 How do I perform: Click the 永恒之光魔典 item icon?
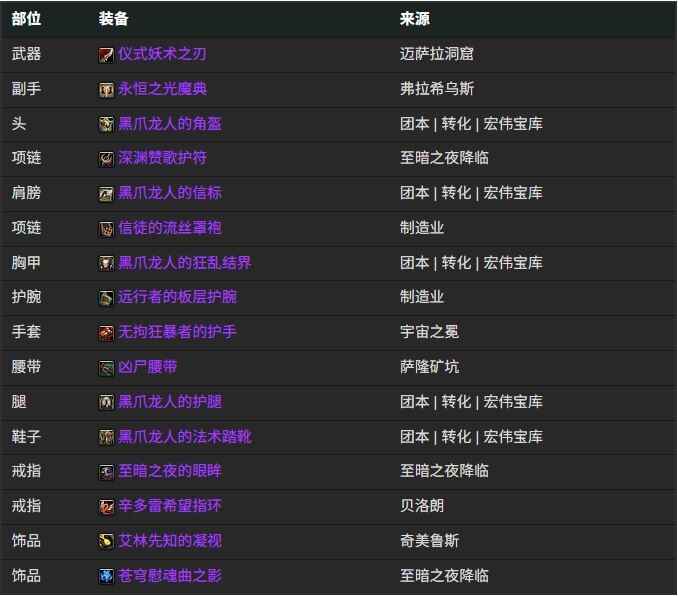[x=106, y=90]
